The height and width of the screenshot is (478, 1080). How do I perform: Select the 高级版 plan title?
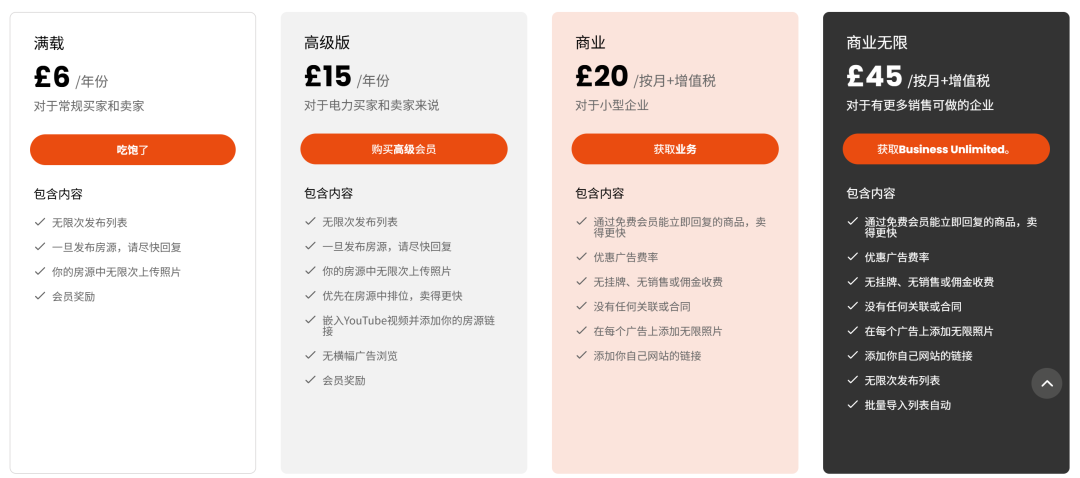click(x=327, y=43)
